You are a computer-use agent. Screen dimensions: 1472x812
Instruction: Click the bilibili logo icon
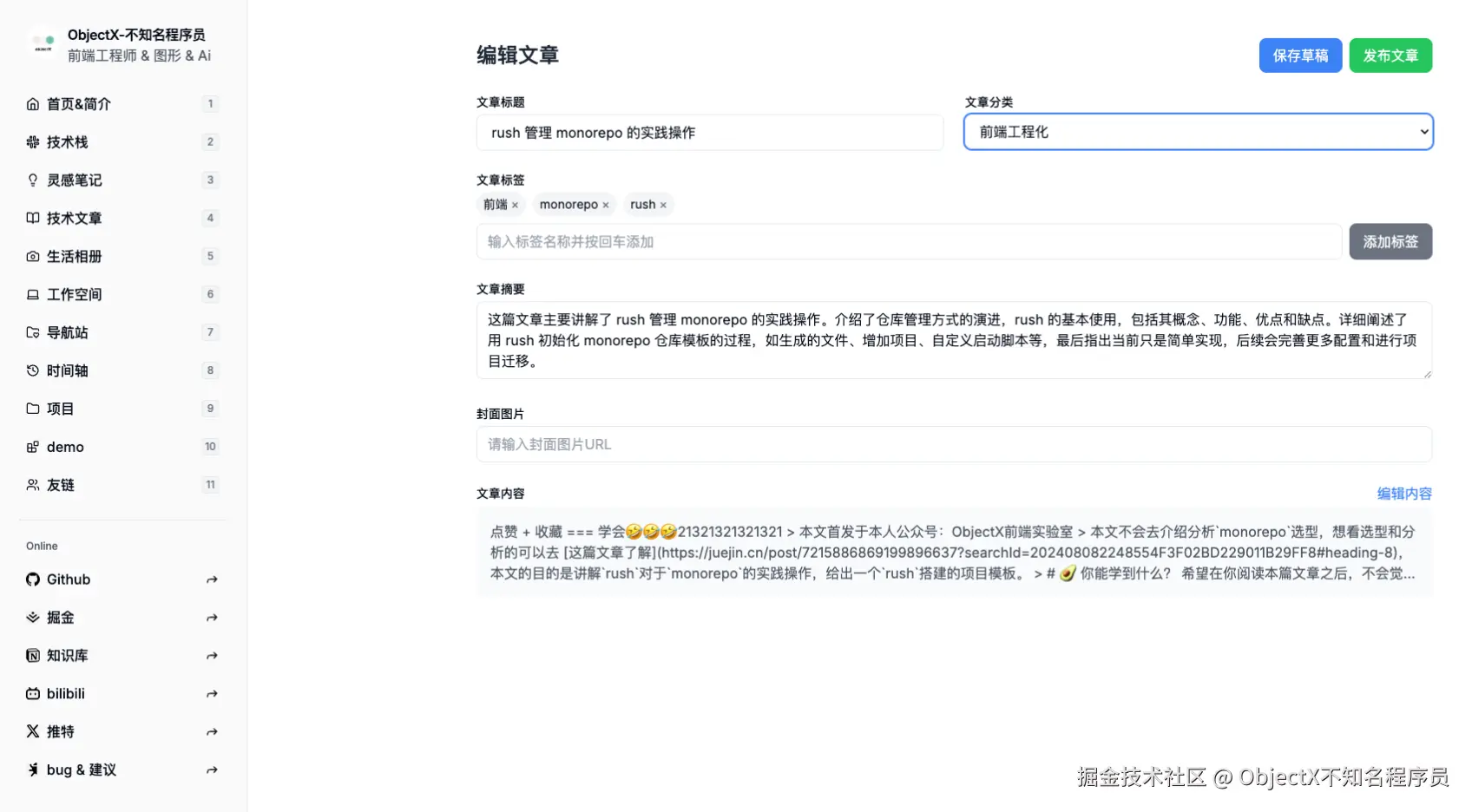pos(33,694)
